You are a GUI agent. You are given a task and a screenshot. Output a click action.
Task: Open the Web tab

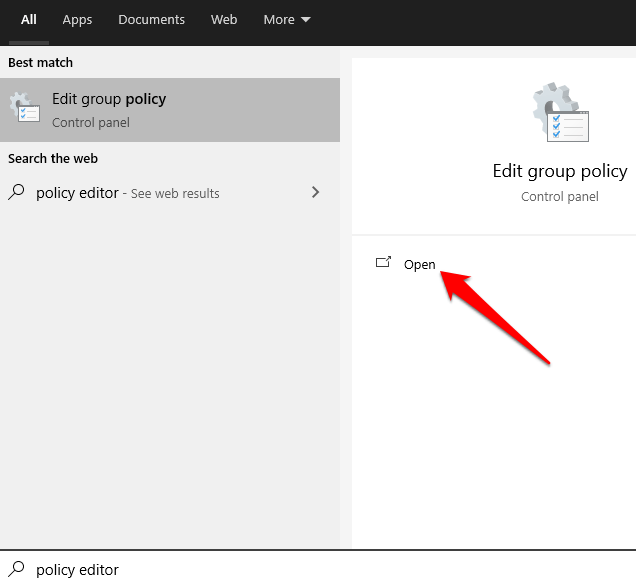(224, 20)
